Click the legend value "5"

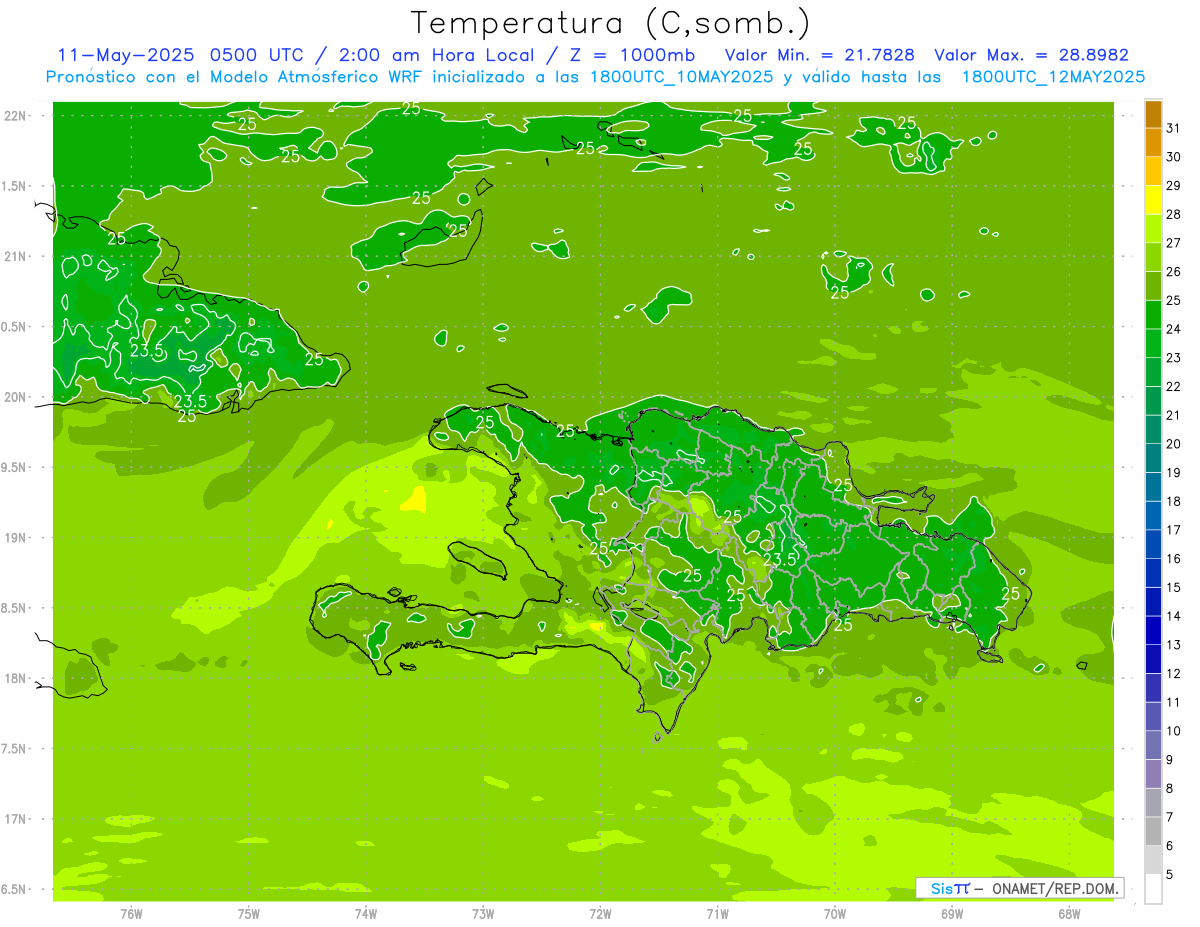[1170, 875]
